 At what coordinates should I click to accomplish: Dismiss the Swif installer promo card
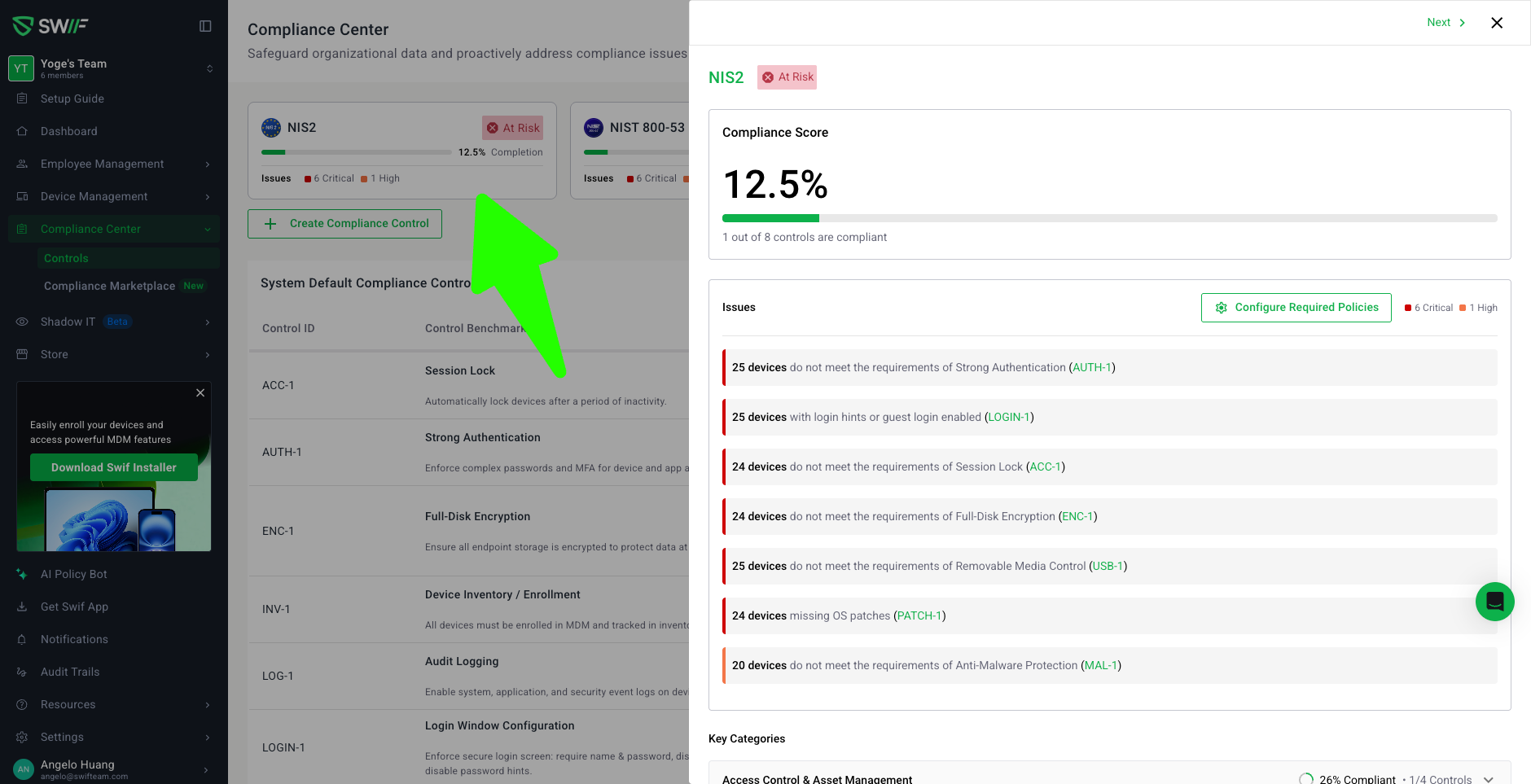tap(200, 393)
